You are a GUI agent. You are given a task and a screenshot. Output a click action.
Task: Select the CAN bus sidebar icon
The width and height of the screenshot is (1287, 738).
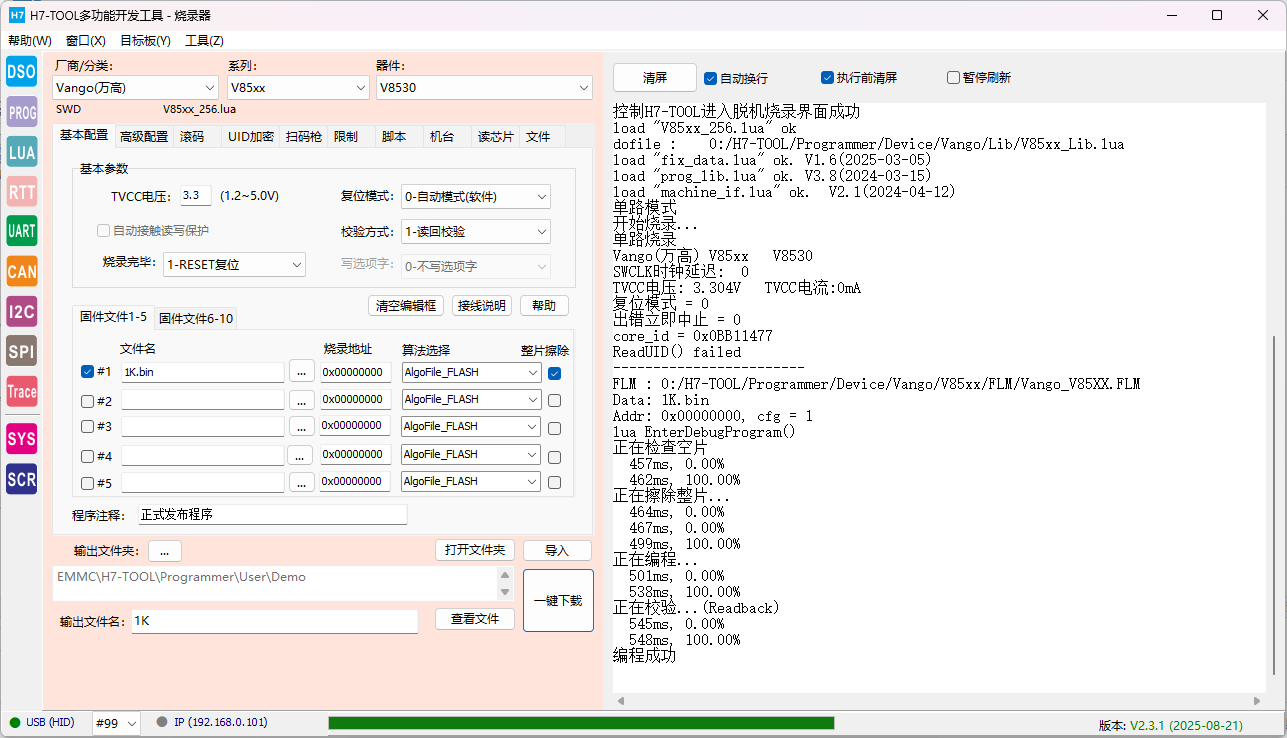click(21, 271)
